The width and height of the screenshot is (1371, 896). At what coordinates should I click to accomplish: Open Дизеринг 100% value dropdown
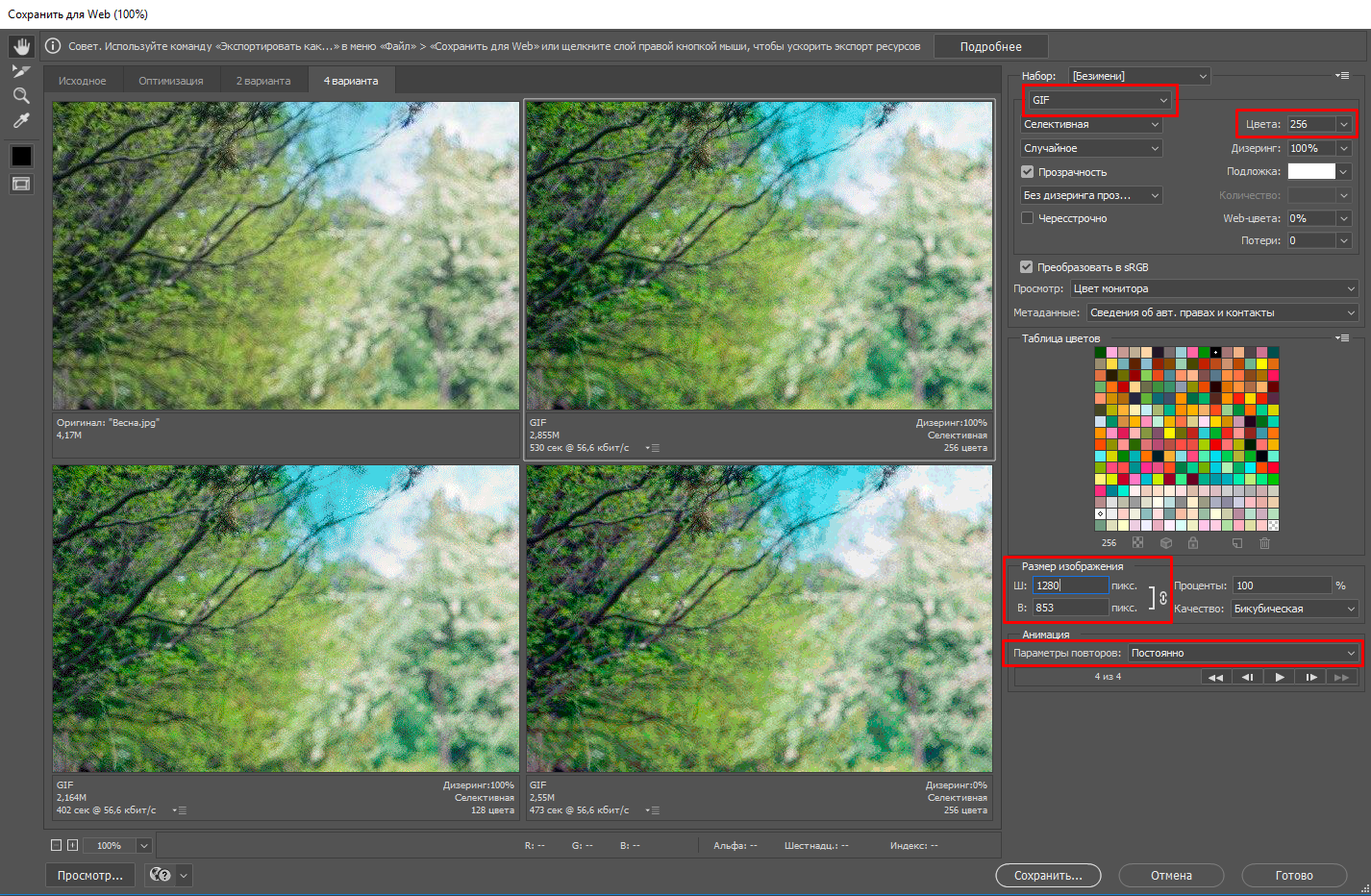click(1344, 148)
